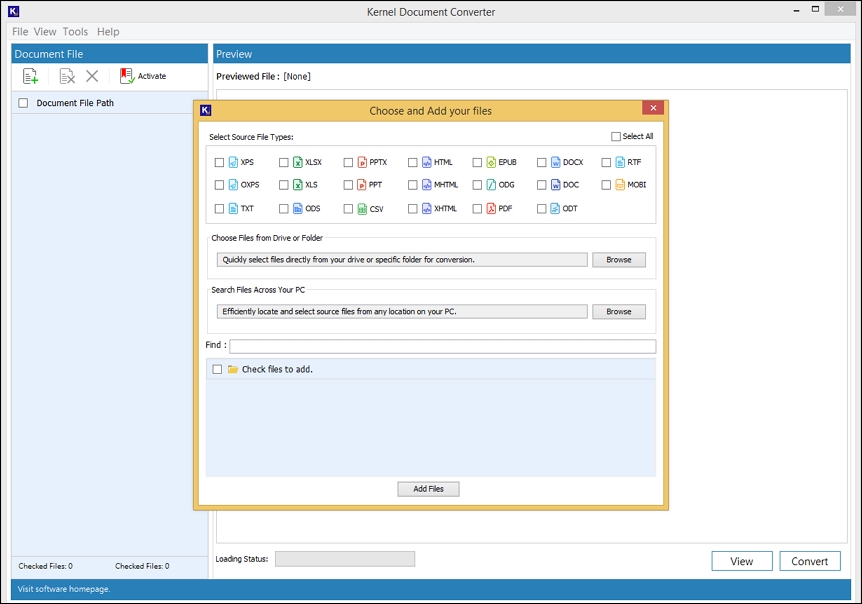Click the folder icon beside Check files to add

pos(233,369)
